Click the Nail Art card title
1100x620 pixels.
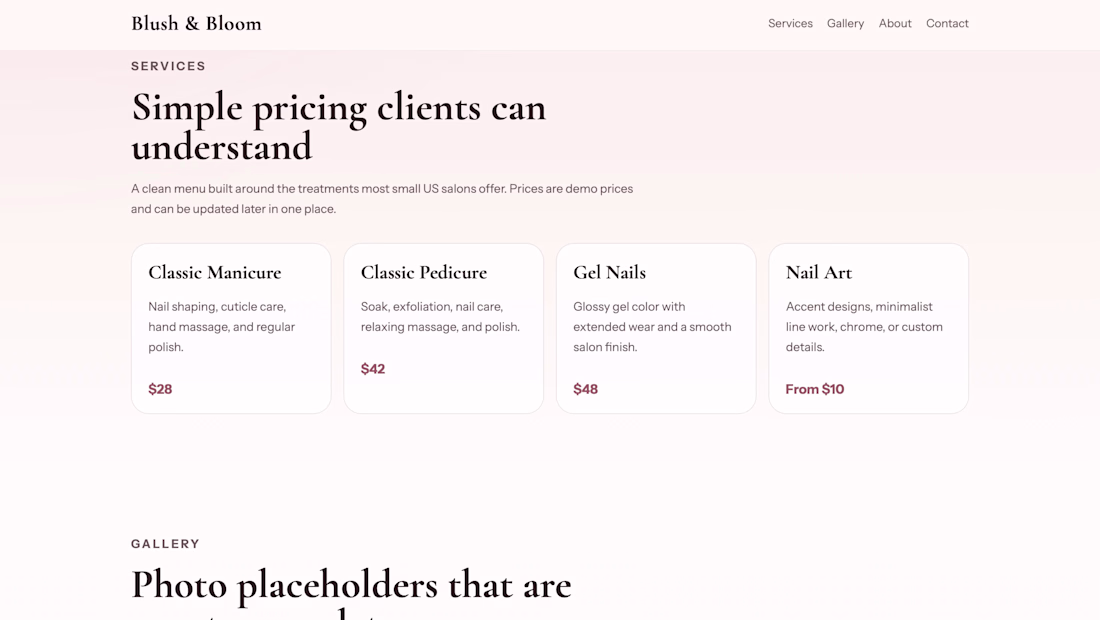[x=819, y=272]
